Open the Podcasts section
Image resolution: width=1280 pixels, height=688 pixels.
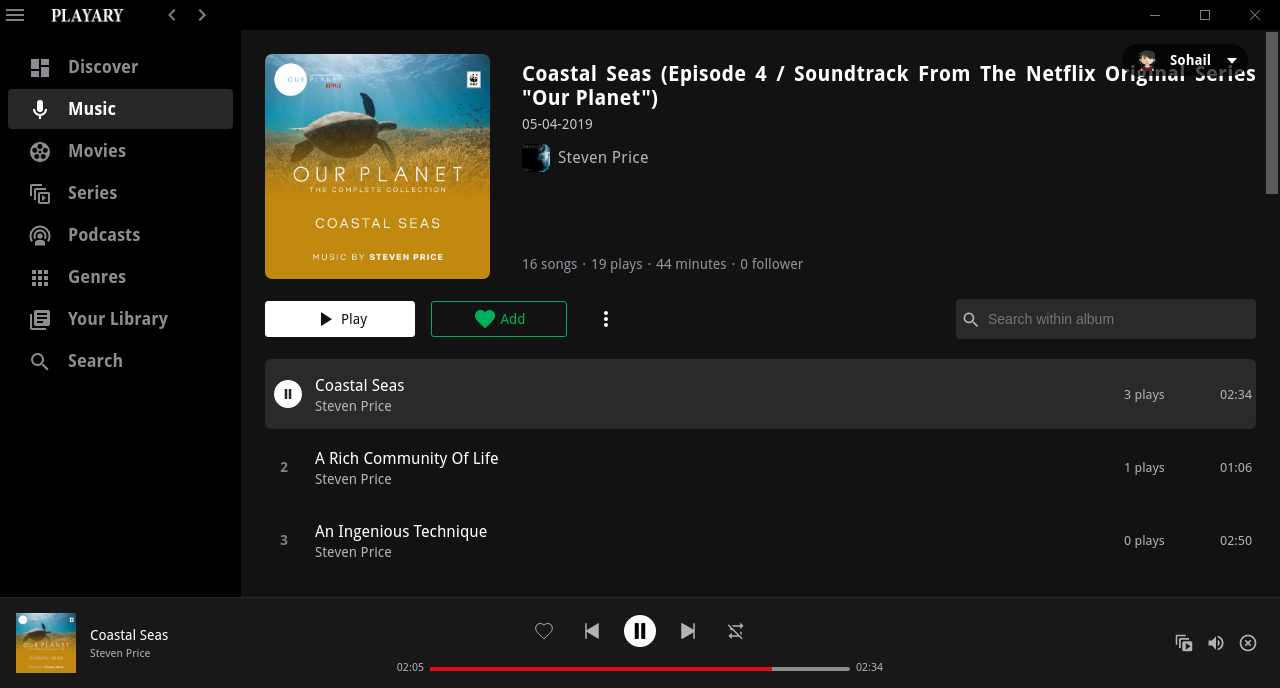point(103,234)
